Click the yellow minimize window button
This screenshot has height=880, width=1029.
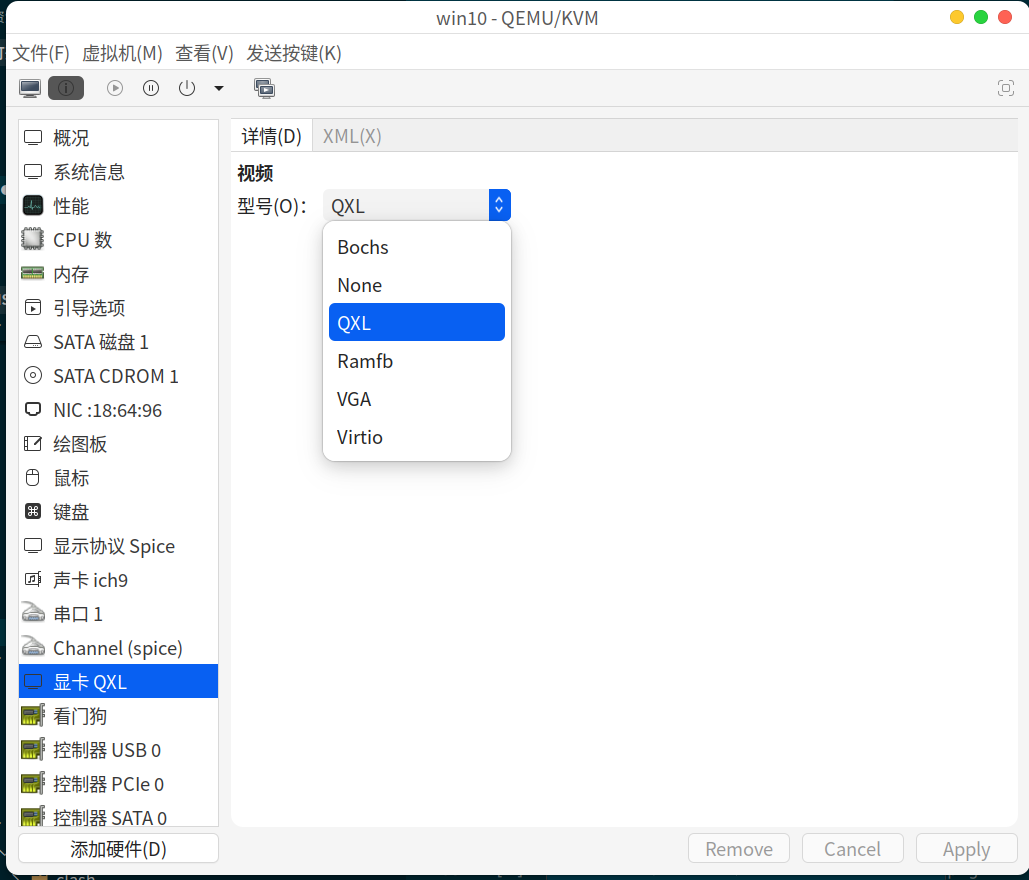coord(957,17)
